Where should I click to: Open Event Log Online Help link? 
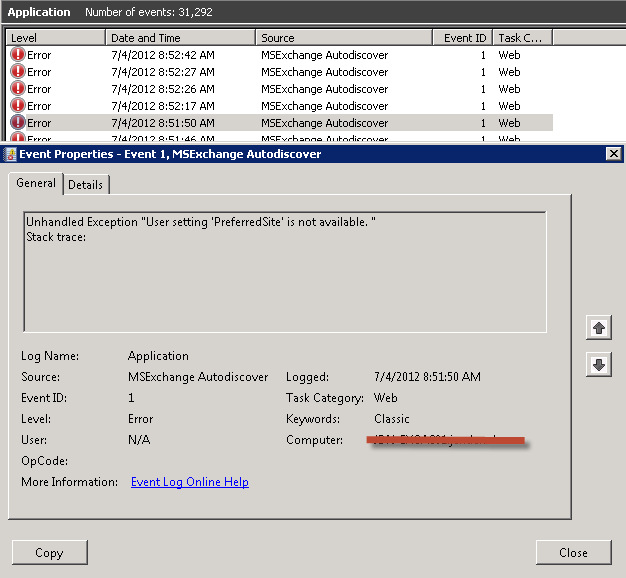point(190,482)
